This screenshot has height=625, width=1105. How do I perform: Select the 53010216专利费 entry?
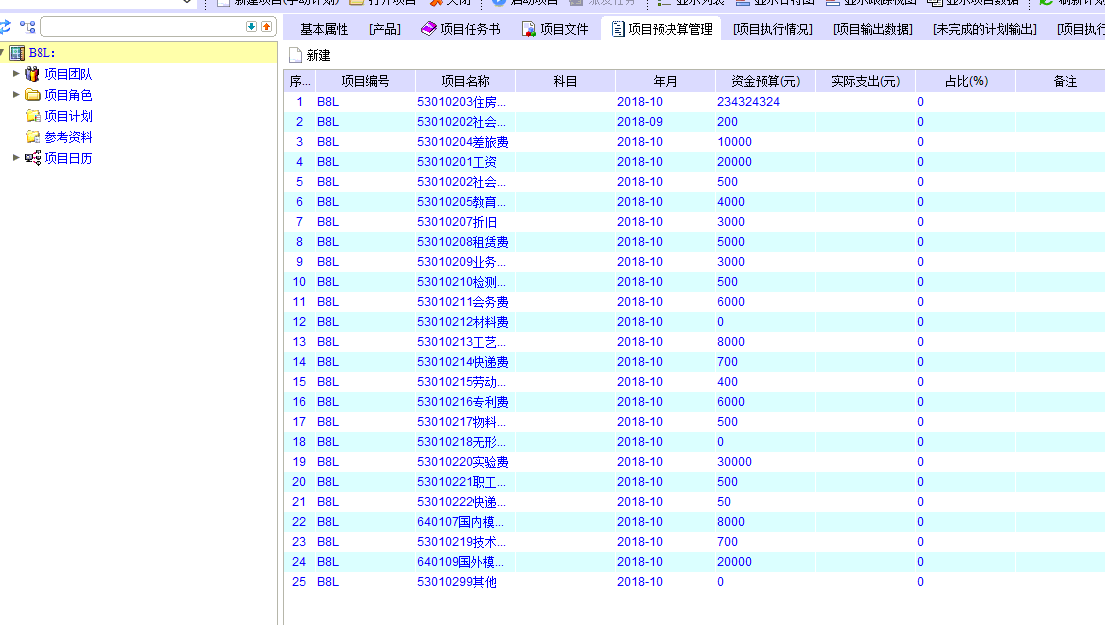click(463, 402)
